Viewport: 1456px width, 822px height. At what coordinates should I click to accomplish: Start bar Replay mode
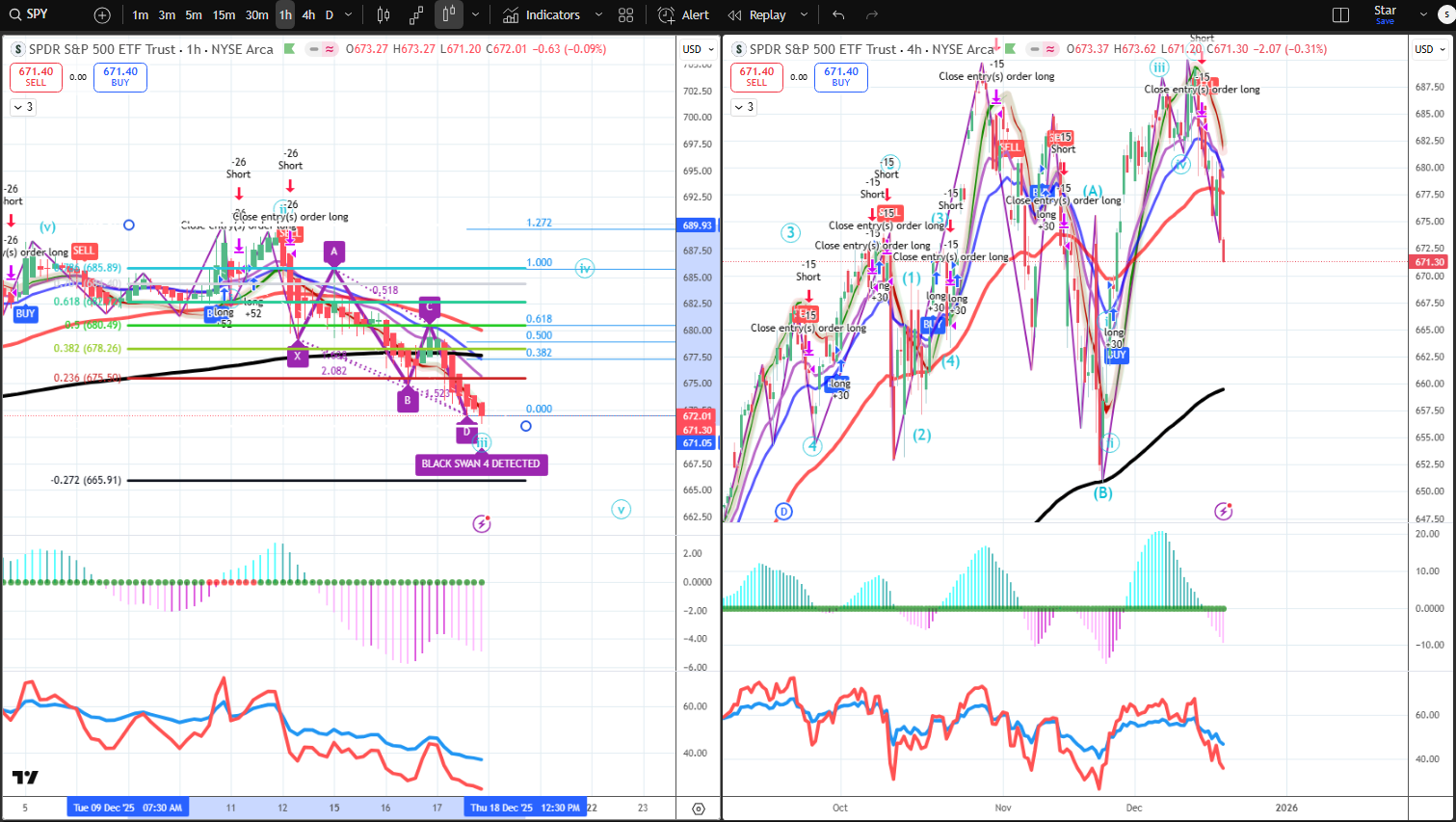click(757, 15)
